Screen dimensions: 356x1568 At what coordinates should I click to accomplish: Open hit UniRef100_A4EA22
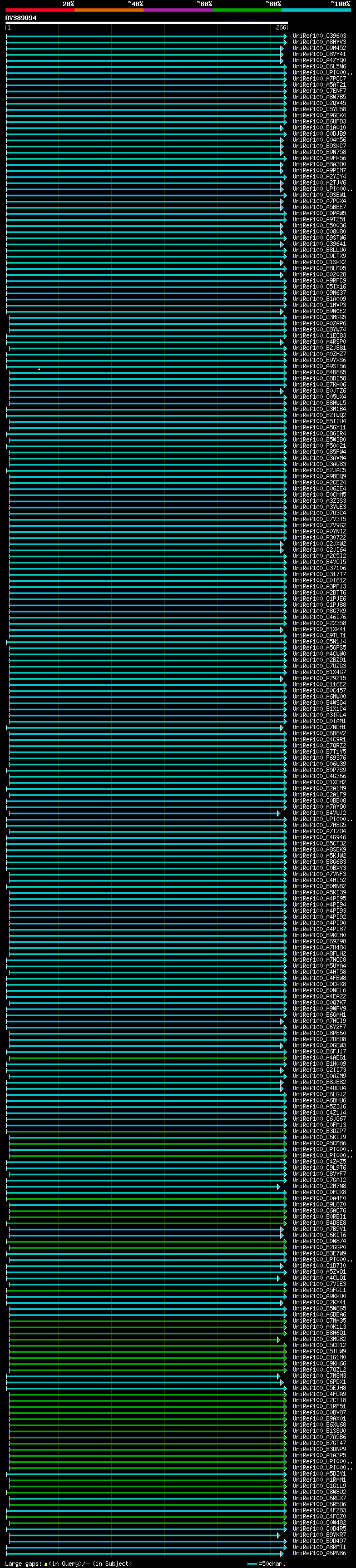pos(319,996)
